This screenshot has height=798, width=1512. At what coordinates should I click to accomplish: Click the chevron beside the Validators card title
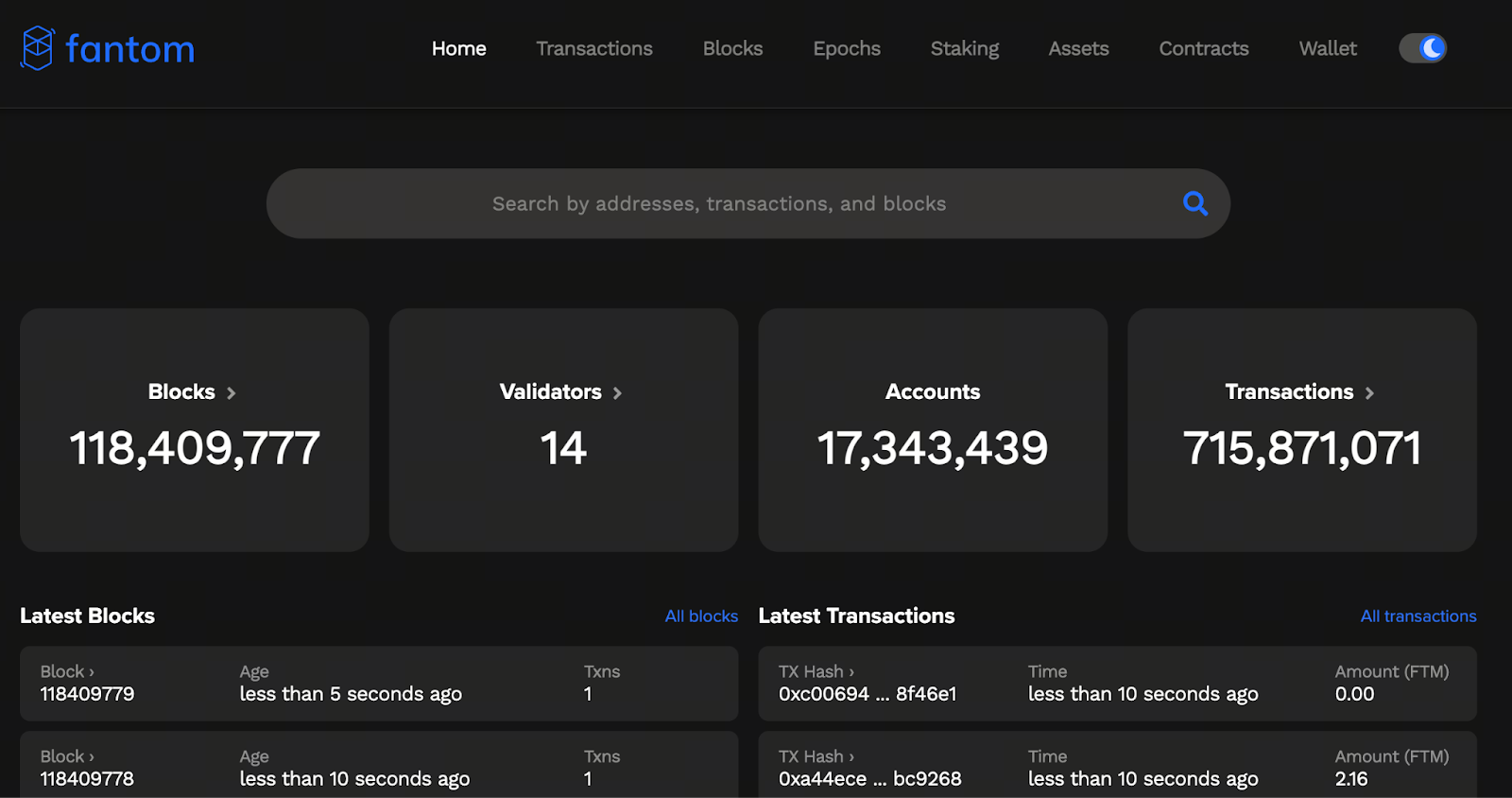pyautogui.click(x=617, y=392)
